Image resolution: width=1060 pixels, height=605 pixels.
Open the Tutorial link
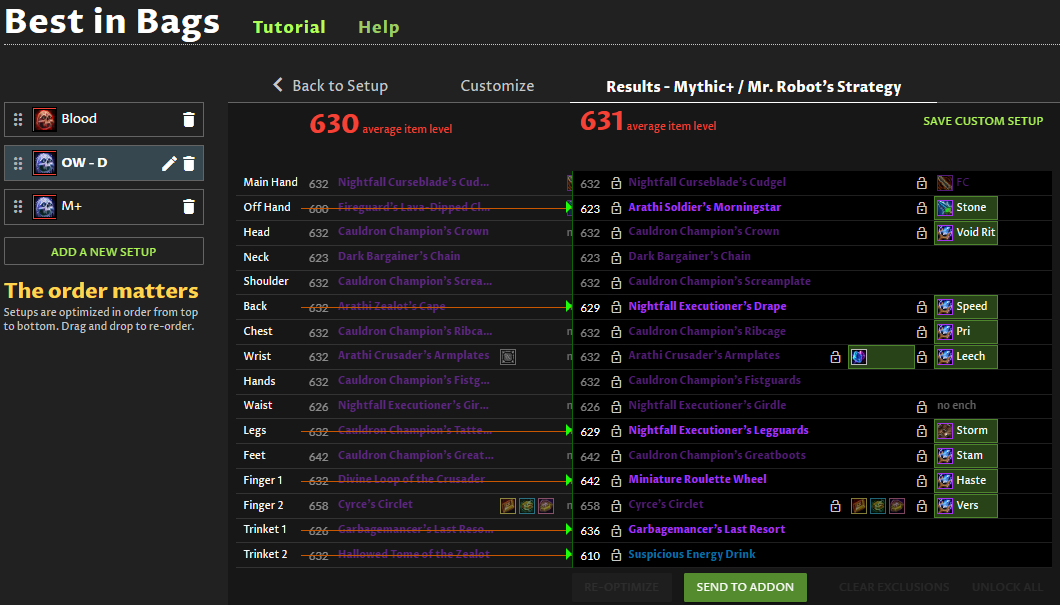[289, 27]
